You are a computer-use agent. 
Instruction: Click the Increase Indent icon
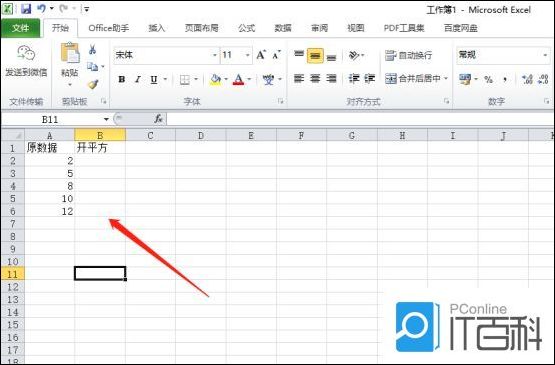[370, 78]
